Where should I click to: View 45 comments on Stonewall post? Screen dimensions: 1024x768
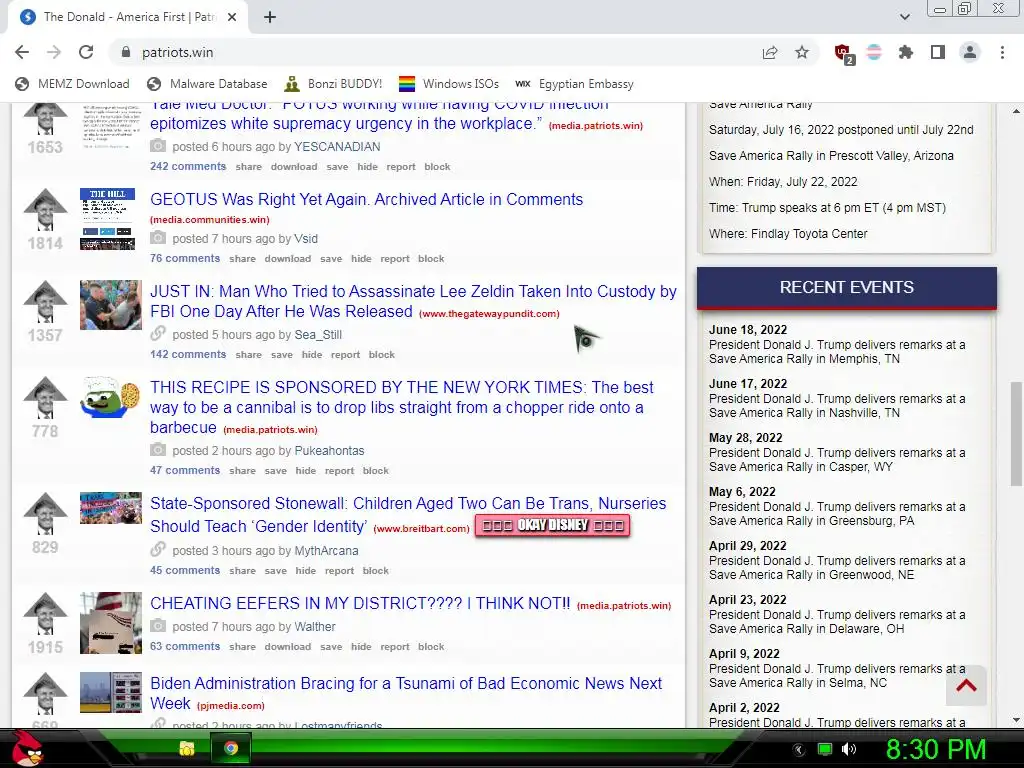[185, 570]
